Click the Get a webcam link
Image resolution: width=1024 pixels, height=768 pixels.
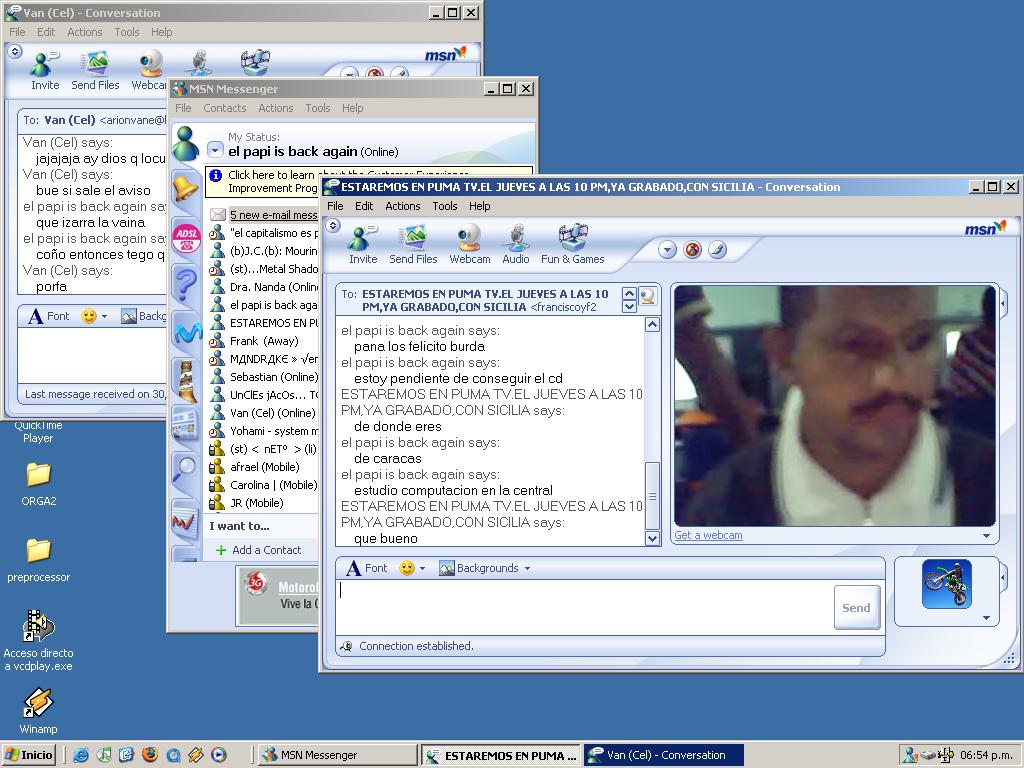tap(708, 535)
